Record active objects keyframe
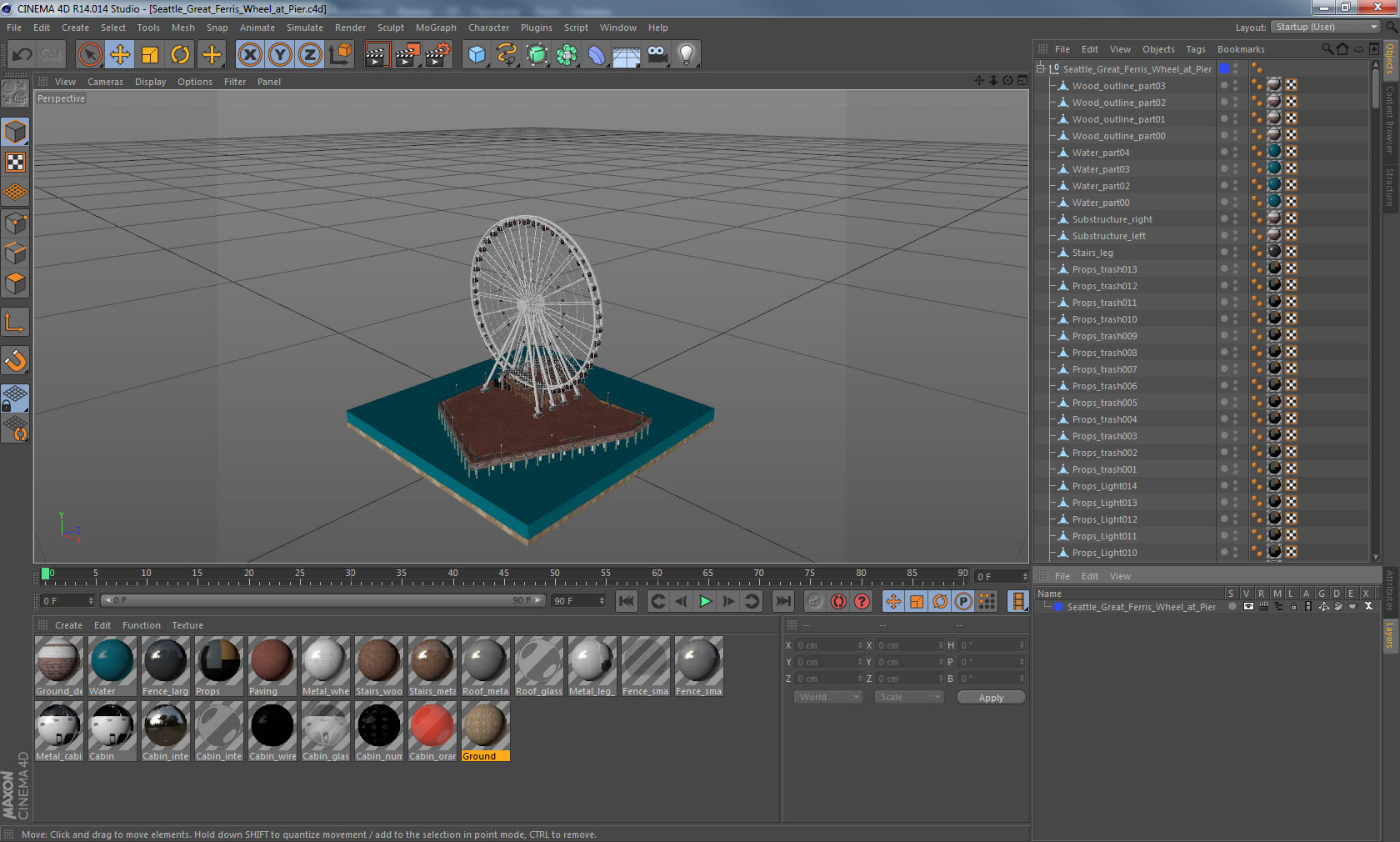This screenshot has height=842, width=1400. click(x=815, y=601)
